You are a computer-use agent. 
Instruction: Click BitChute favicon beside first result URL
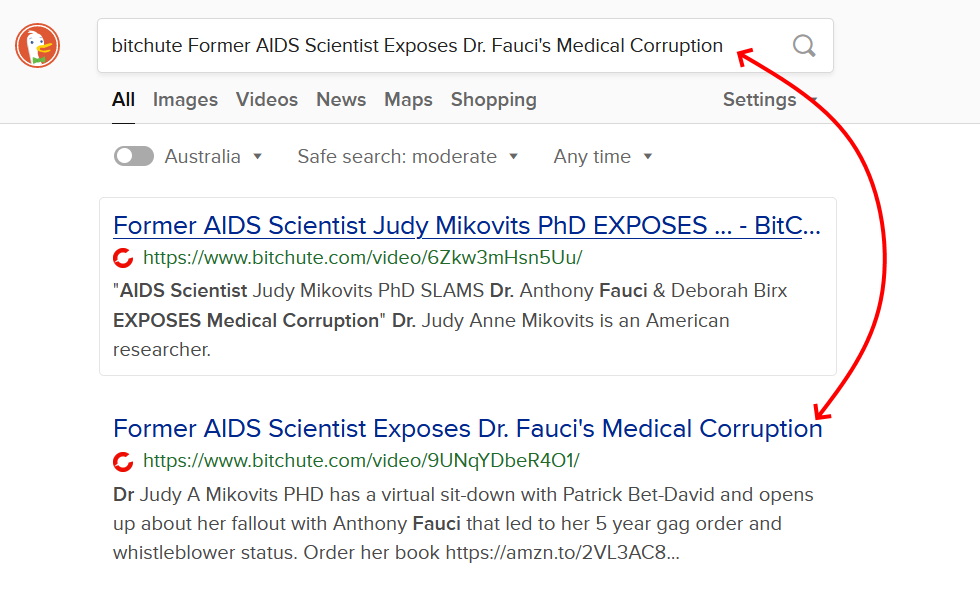(x=123, y=258)
